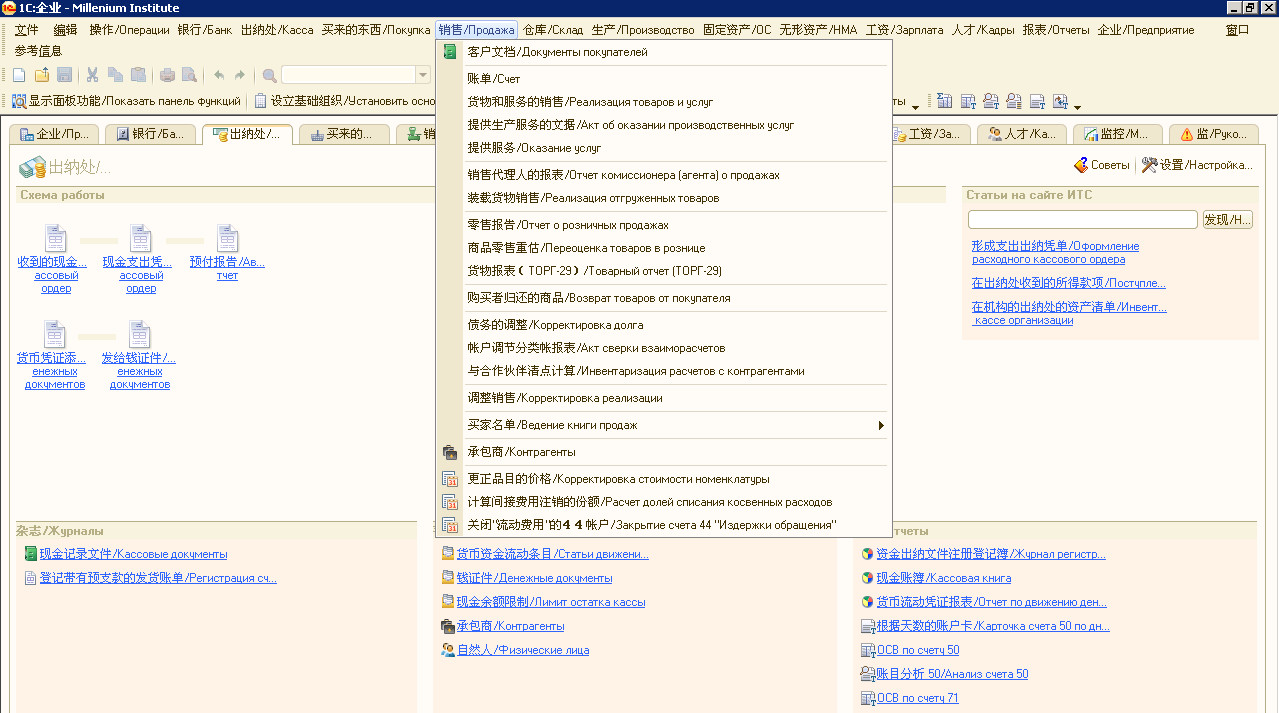Expand the report toolbar overflow arrow
The width and height of the screenshot is (1279, 713).
coord(1077,106)
